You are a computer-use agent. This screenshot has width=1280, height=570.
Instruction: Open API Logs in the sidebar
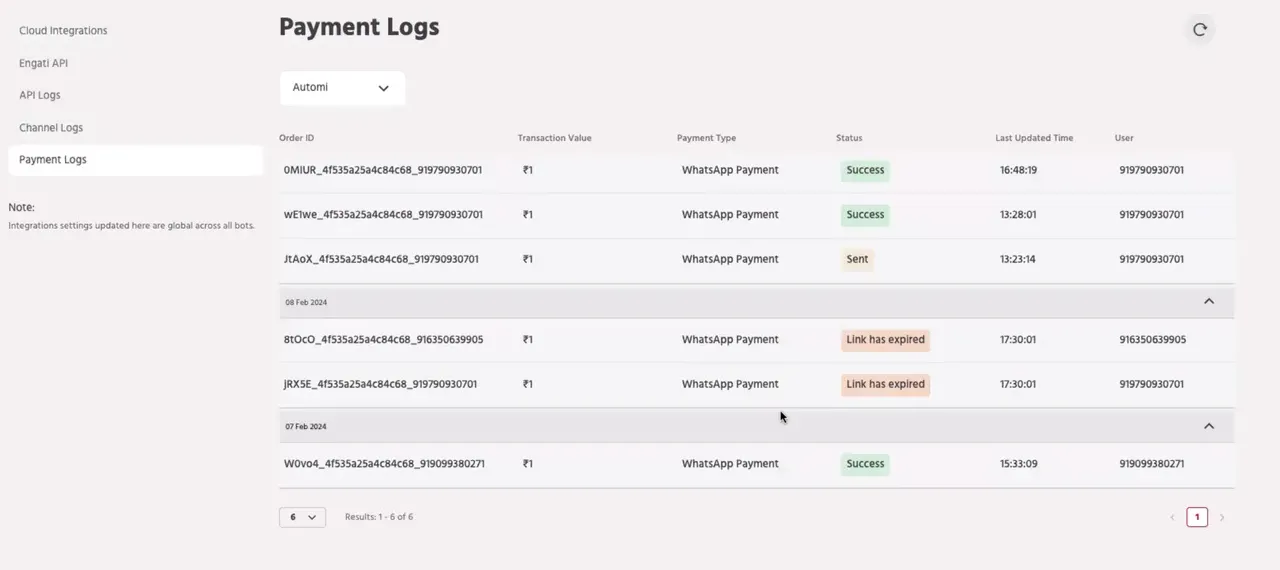tap(40, 95)
